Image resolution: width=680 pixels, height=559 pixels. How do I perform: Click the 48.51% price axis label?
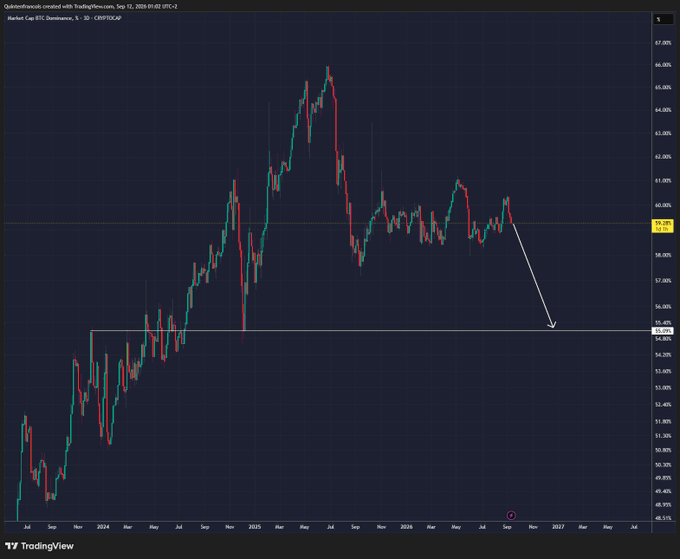pos(663,518)
